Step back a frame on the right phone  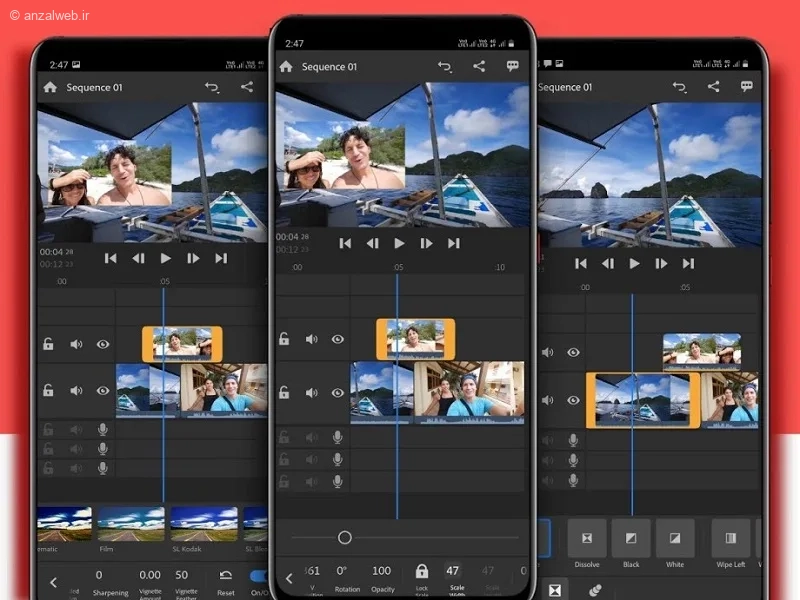pos(608,263)
